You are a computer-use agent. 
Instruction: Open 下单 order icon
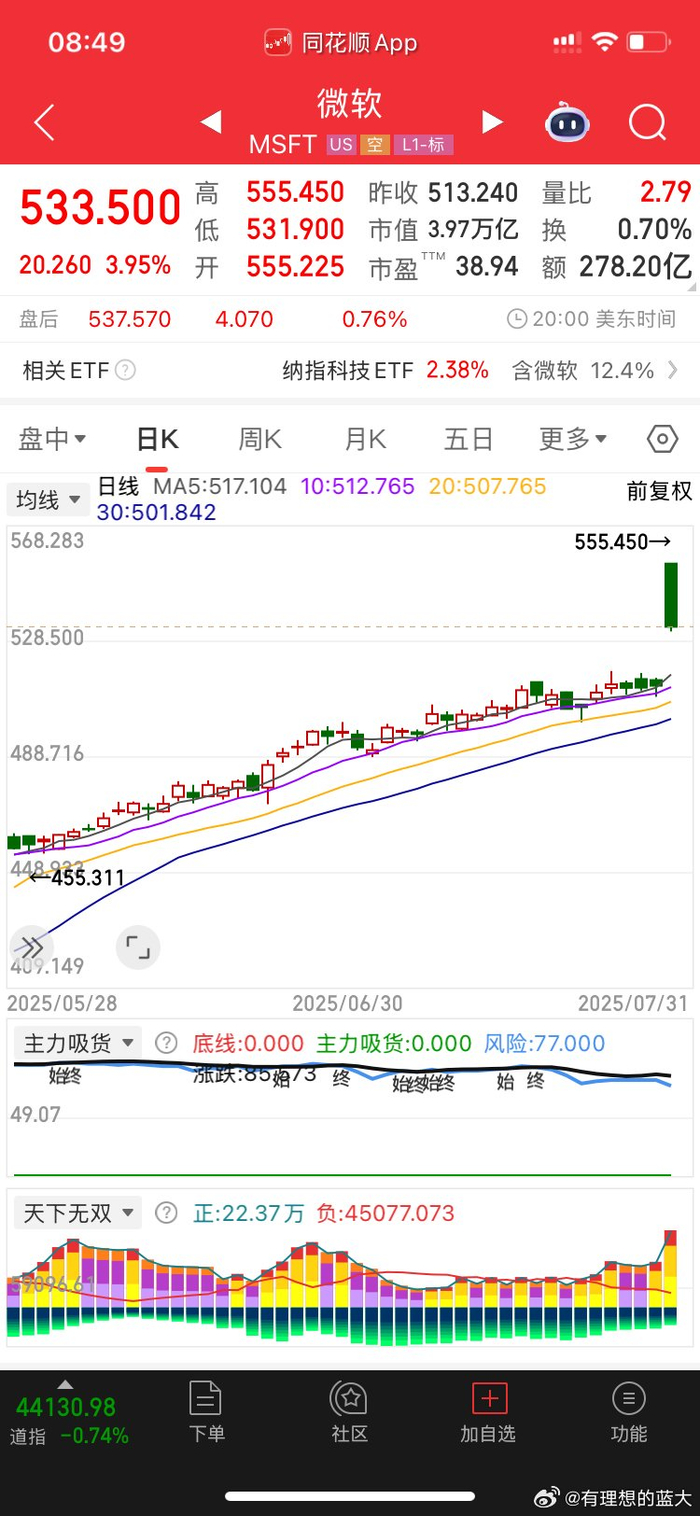pos(206,1412)
